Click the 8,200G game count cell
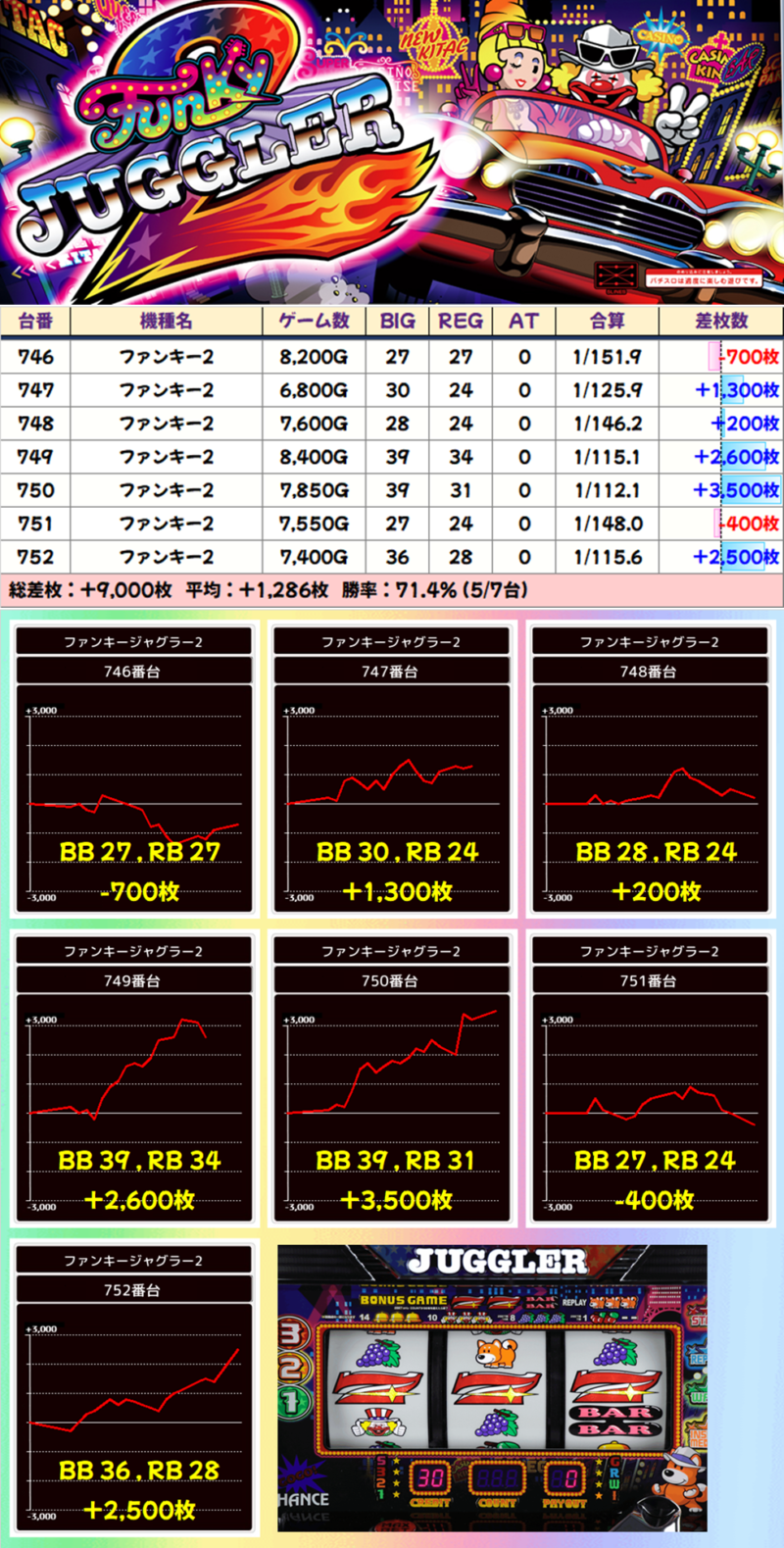This screenshot has width=784, height=1548. pyautogui.click(x=314, y=357)
